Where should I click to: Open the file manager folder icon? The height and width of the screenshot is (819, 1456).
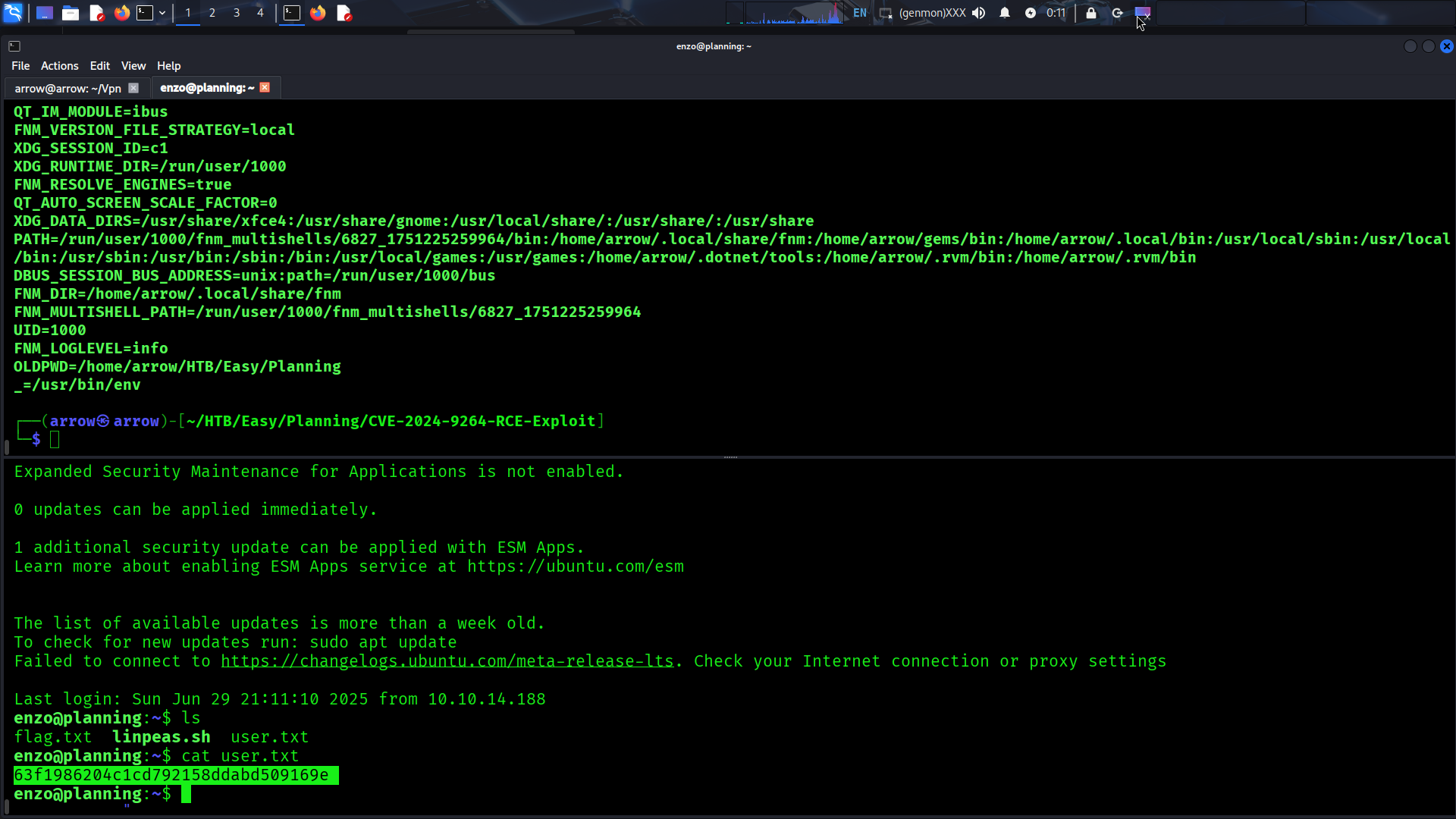click(x=71, y=13)
